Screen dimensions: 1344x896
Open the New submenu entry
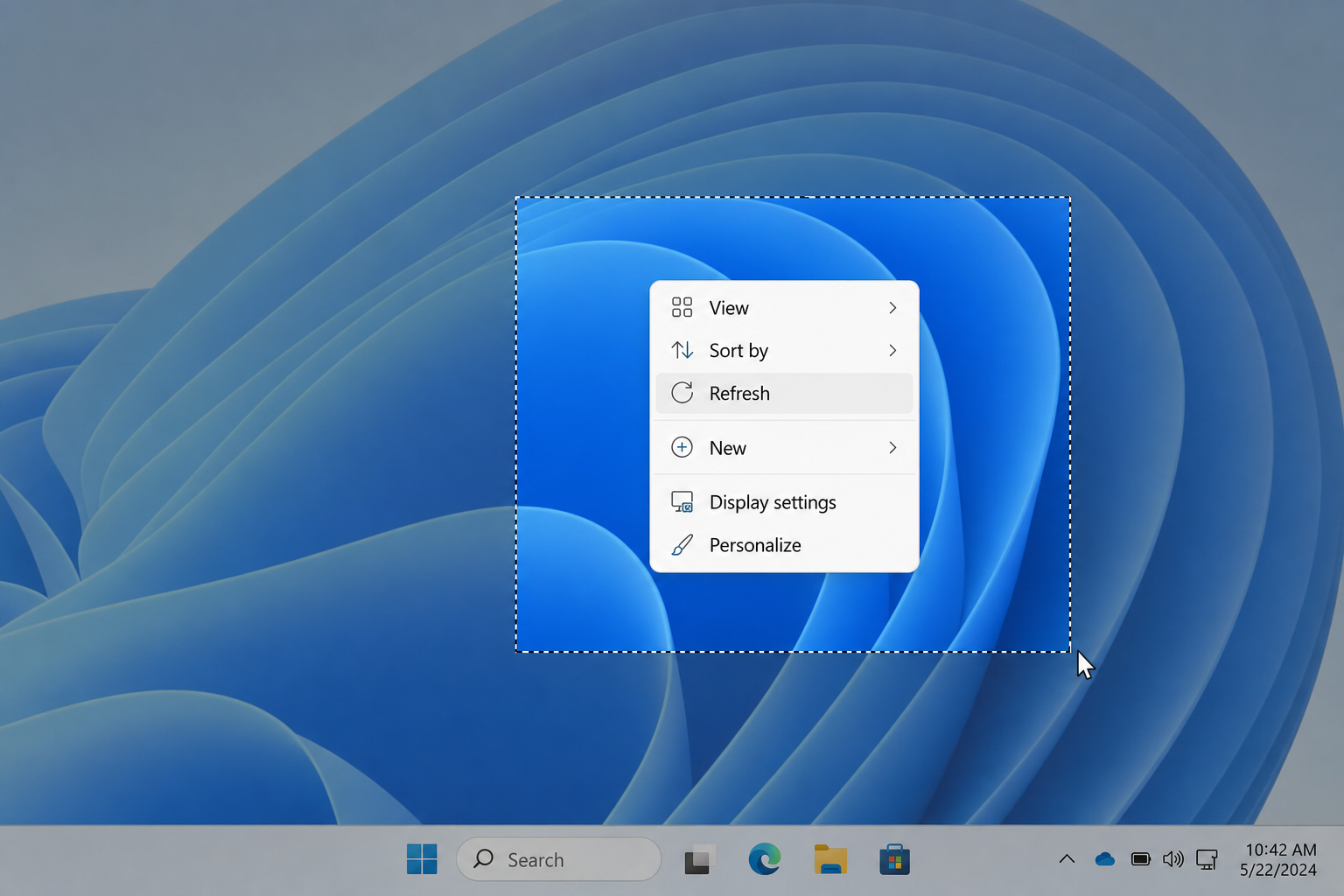click(784, 448)
